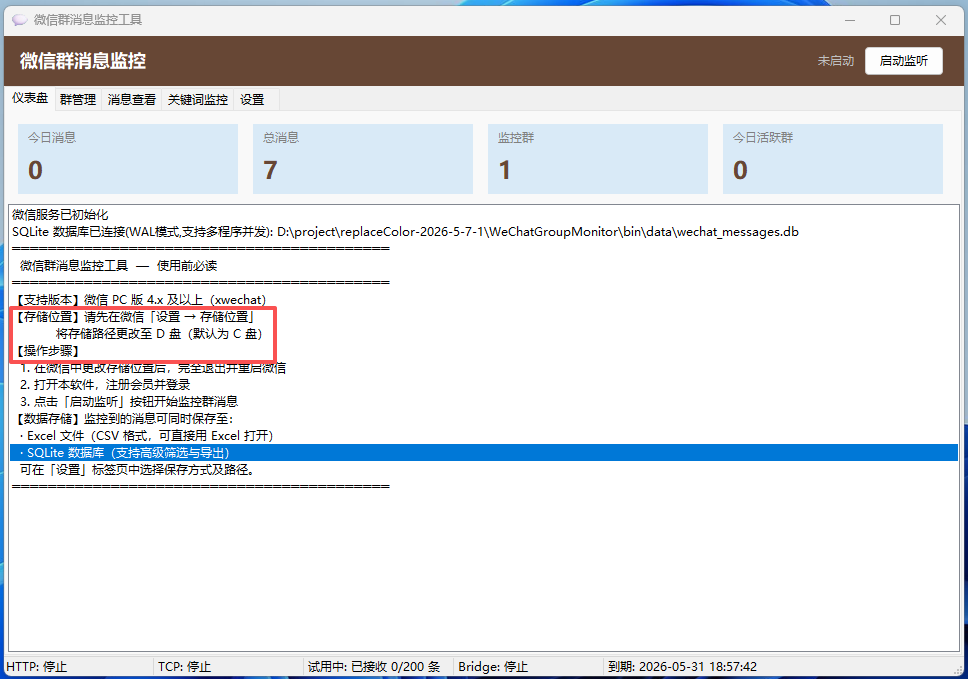Select the Excel 文件（CSV 格式） line
The width and height of the screenshot is (968, 679).
coord(484,436)
